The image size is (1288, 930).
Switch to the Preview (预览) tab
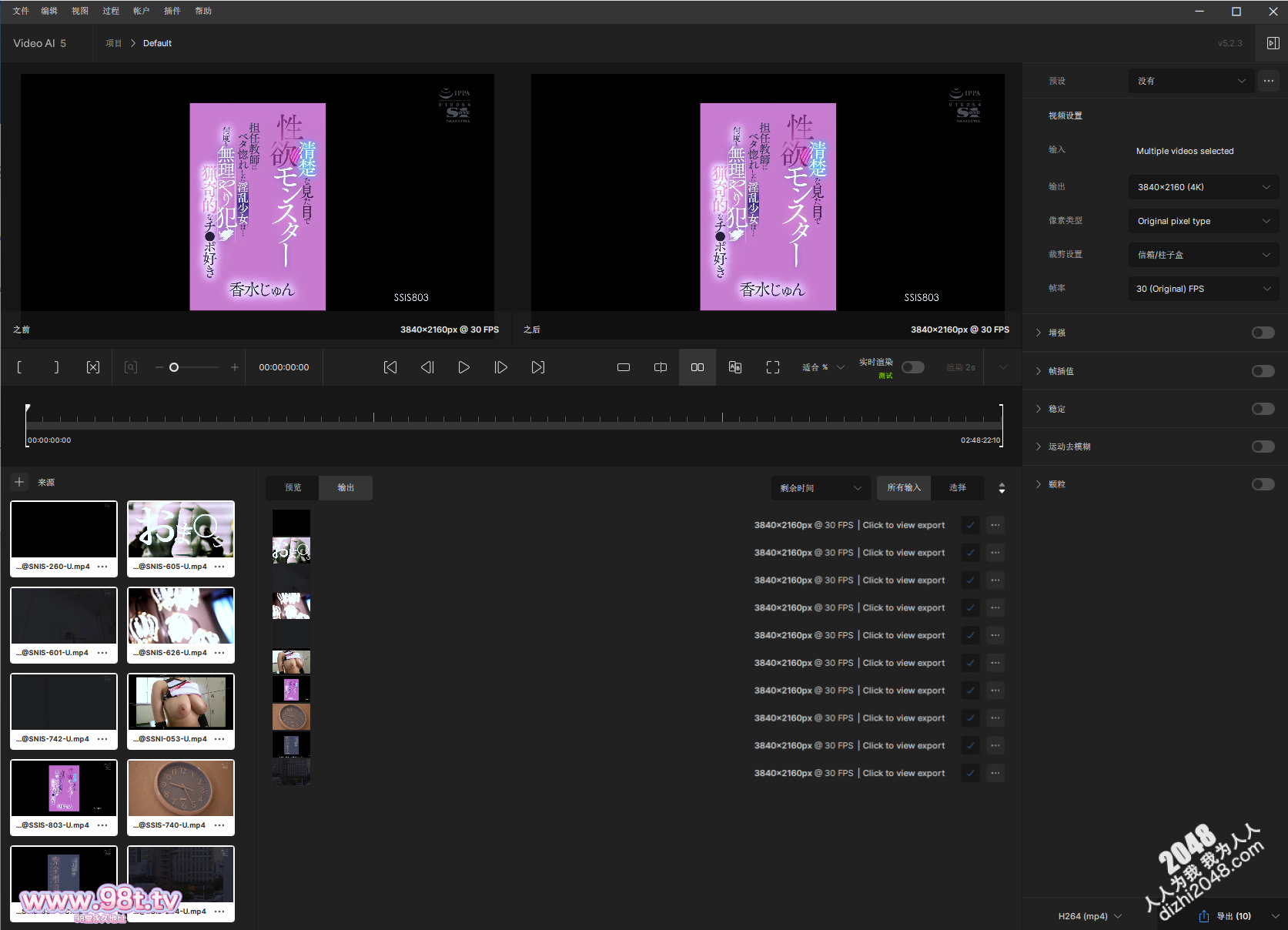pos(293,488)
